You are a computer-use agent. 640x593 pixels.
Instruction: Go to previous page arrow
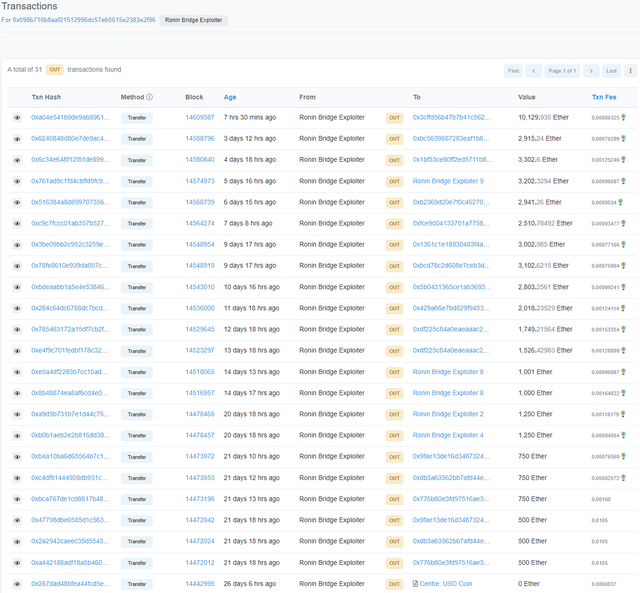533,71
